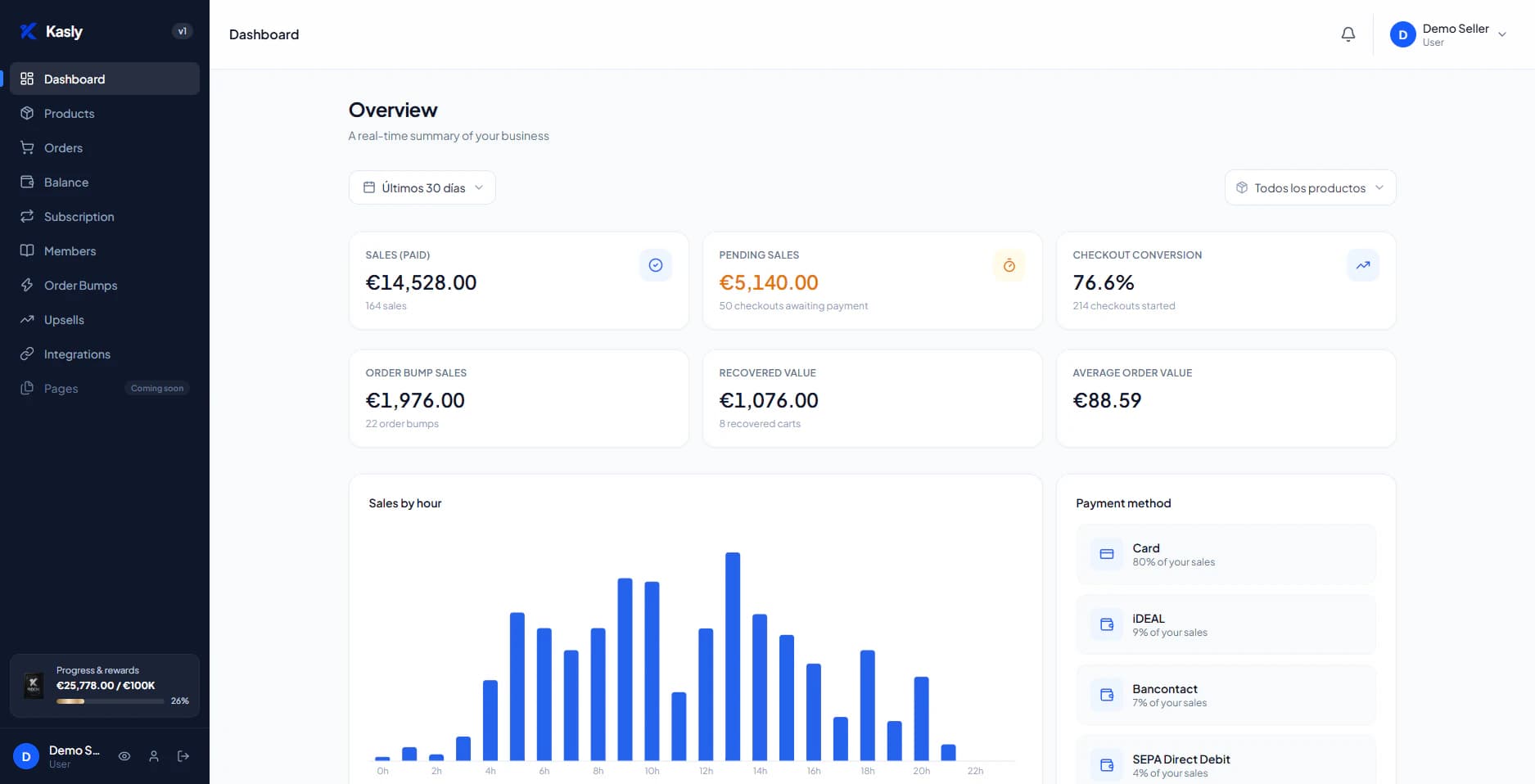
Task: Click the 76.6% conversion value
Action: [x=1104, y=282]
